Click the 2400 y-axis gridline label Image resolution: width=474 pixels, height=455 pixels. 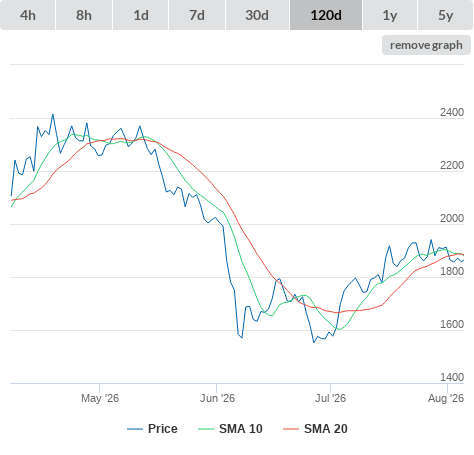coord(452,112)
